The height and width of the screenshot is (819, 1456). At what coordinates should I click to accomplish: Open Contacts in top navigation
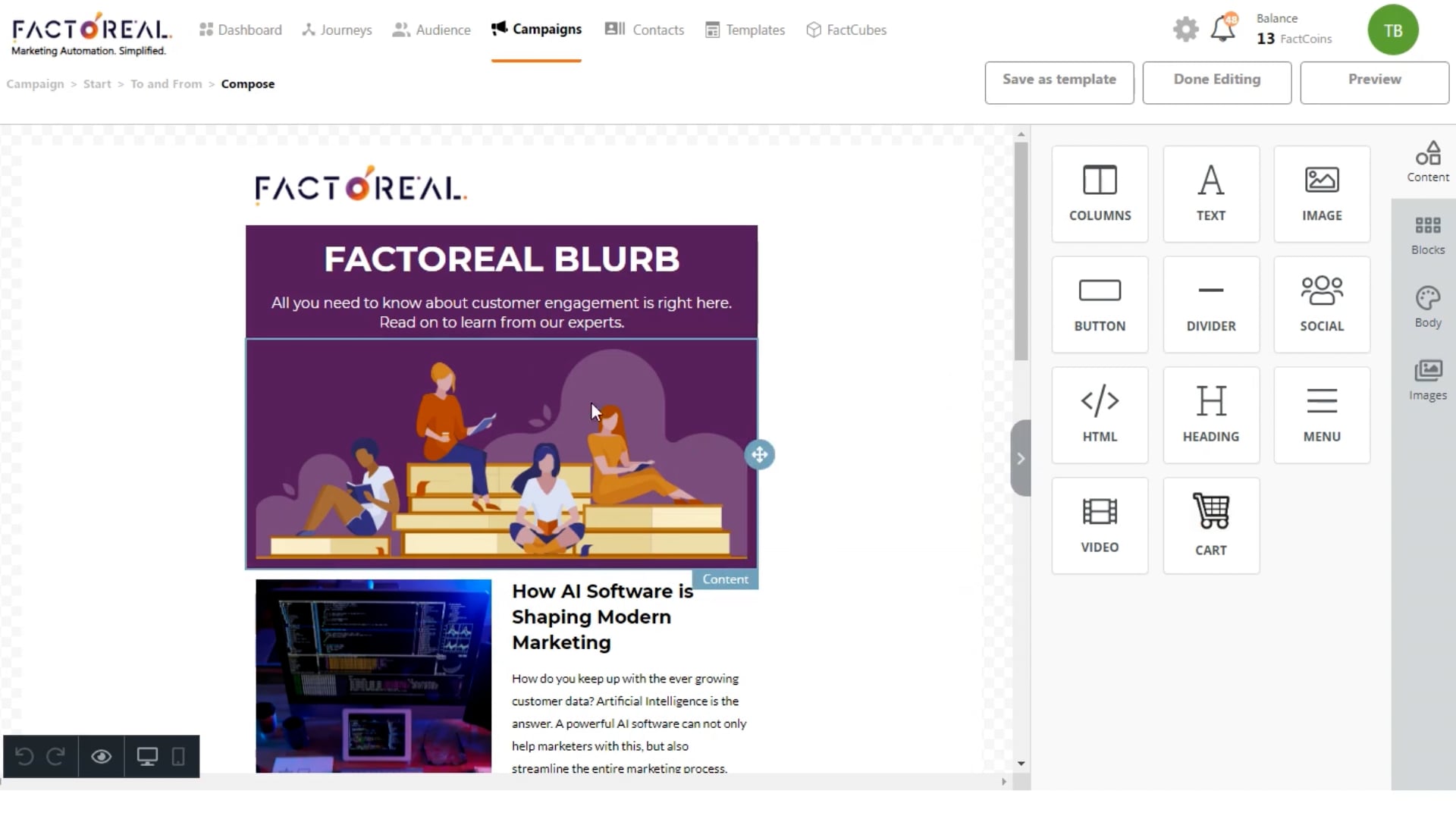(645, 30)
